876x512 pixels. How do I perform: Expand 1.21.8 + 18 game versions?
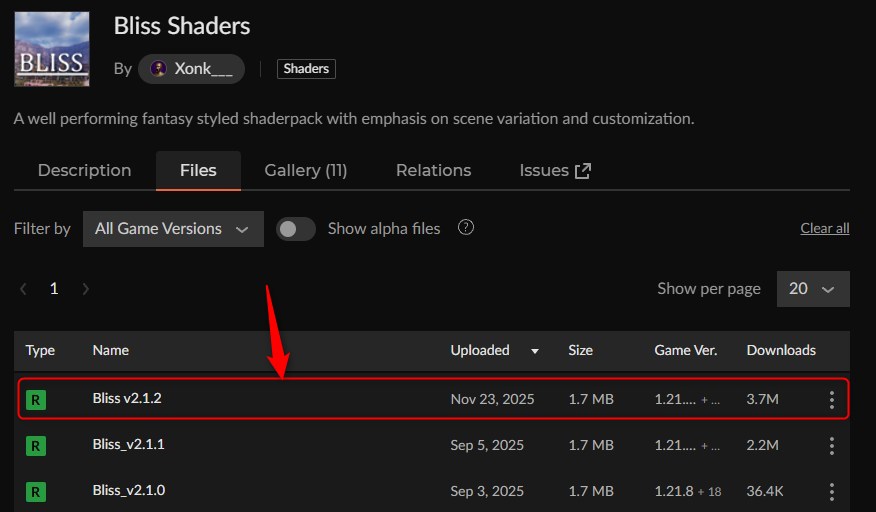(x=688, y=491)
